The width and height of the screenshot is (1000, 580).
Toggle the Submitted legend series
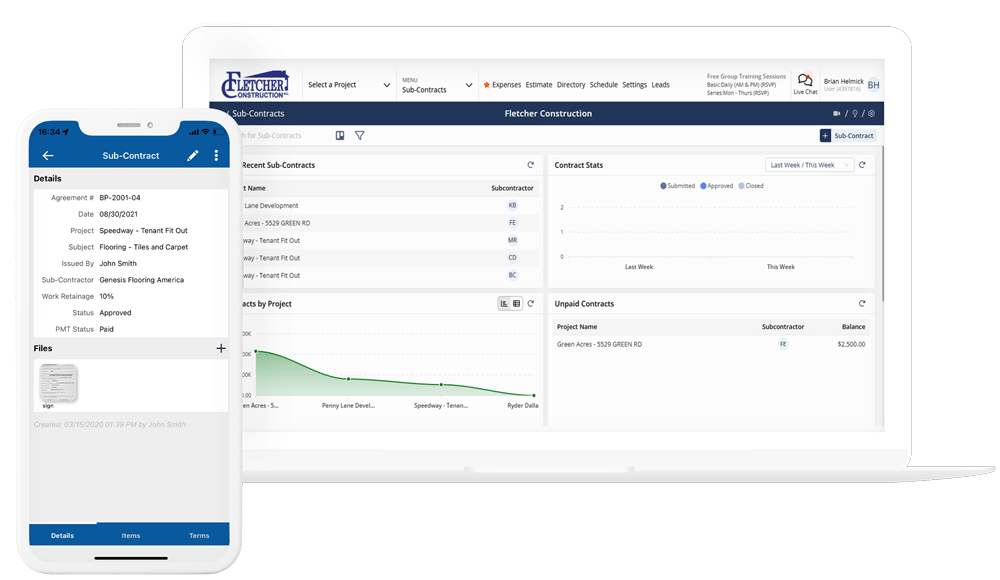click(677, 186)
